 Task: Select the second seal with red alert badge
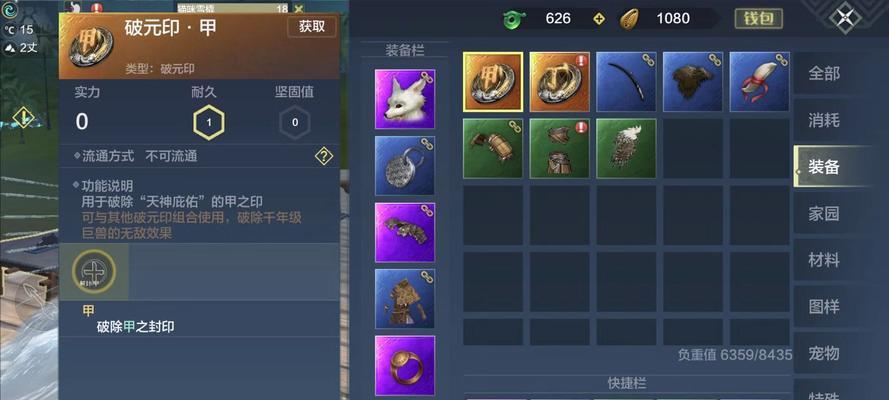pos(560,82)
